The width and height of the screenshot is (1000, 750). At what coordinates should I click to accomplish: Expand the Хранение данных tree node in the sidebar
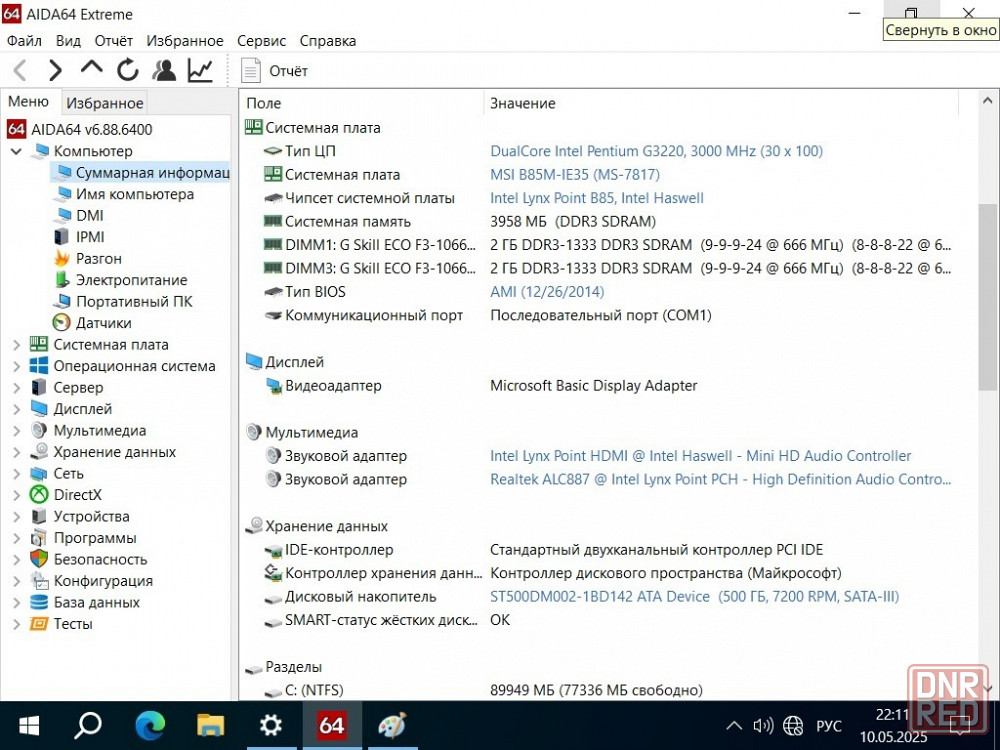coord(17,452)
